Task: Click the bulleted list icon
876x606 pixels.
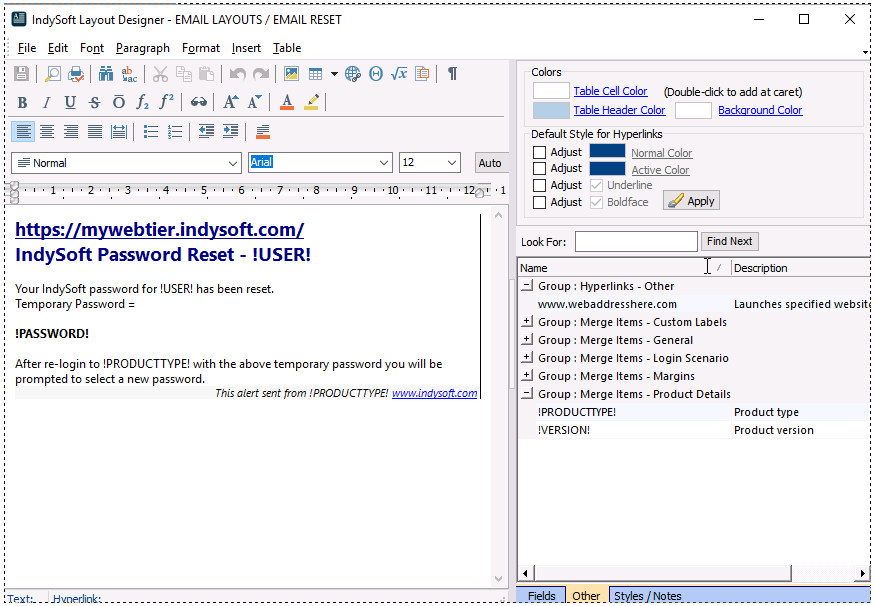Action: point(151,131)
